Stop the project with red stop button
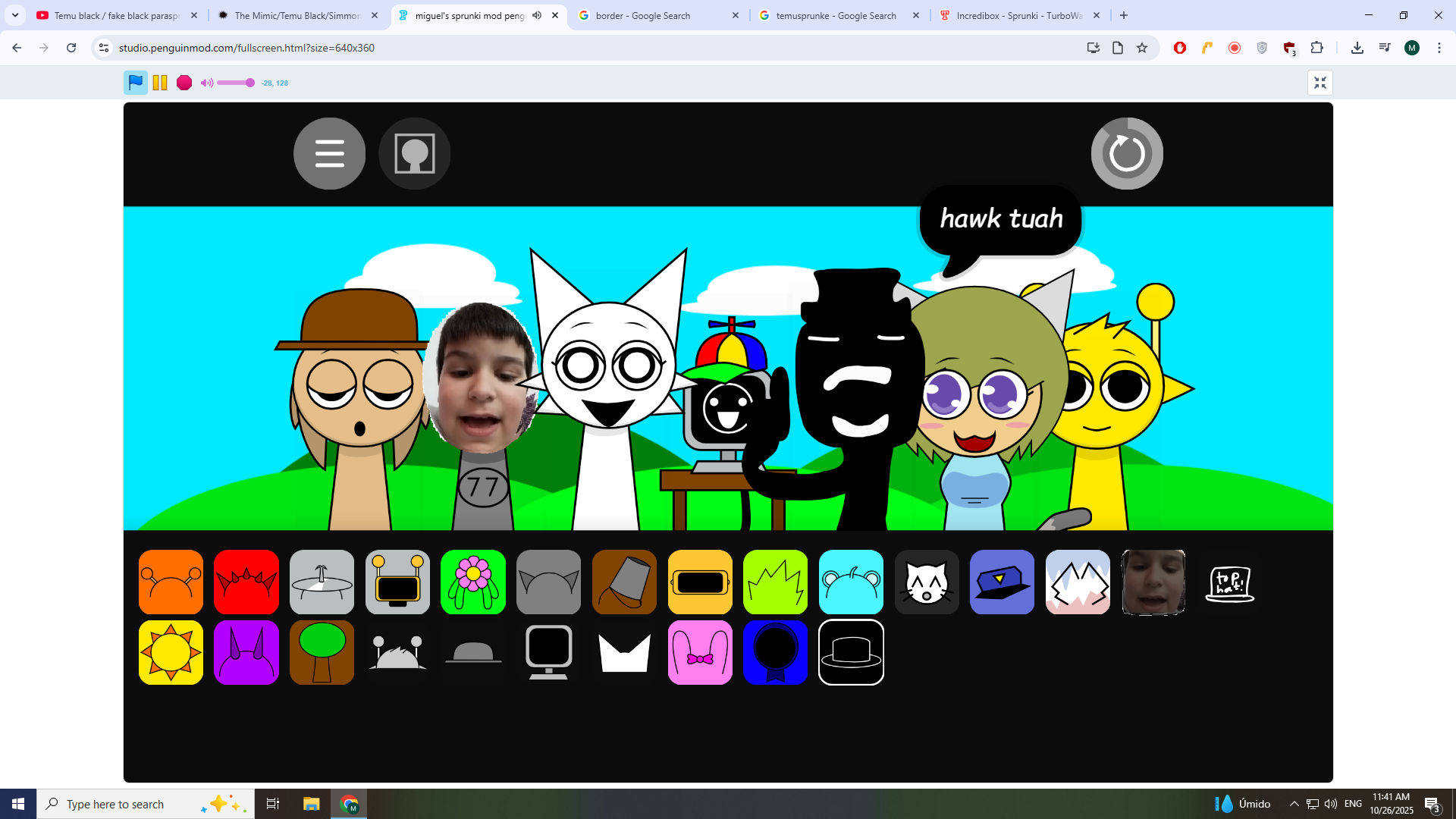The image size is (1456, 819). pos(184,83)
